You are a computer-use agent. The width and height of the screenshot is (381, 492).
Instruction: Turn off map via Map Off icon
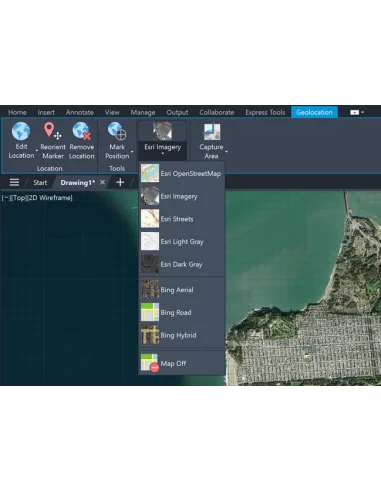(150, 363)
